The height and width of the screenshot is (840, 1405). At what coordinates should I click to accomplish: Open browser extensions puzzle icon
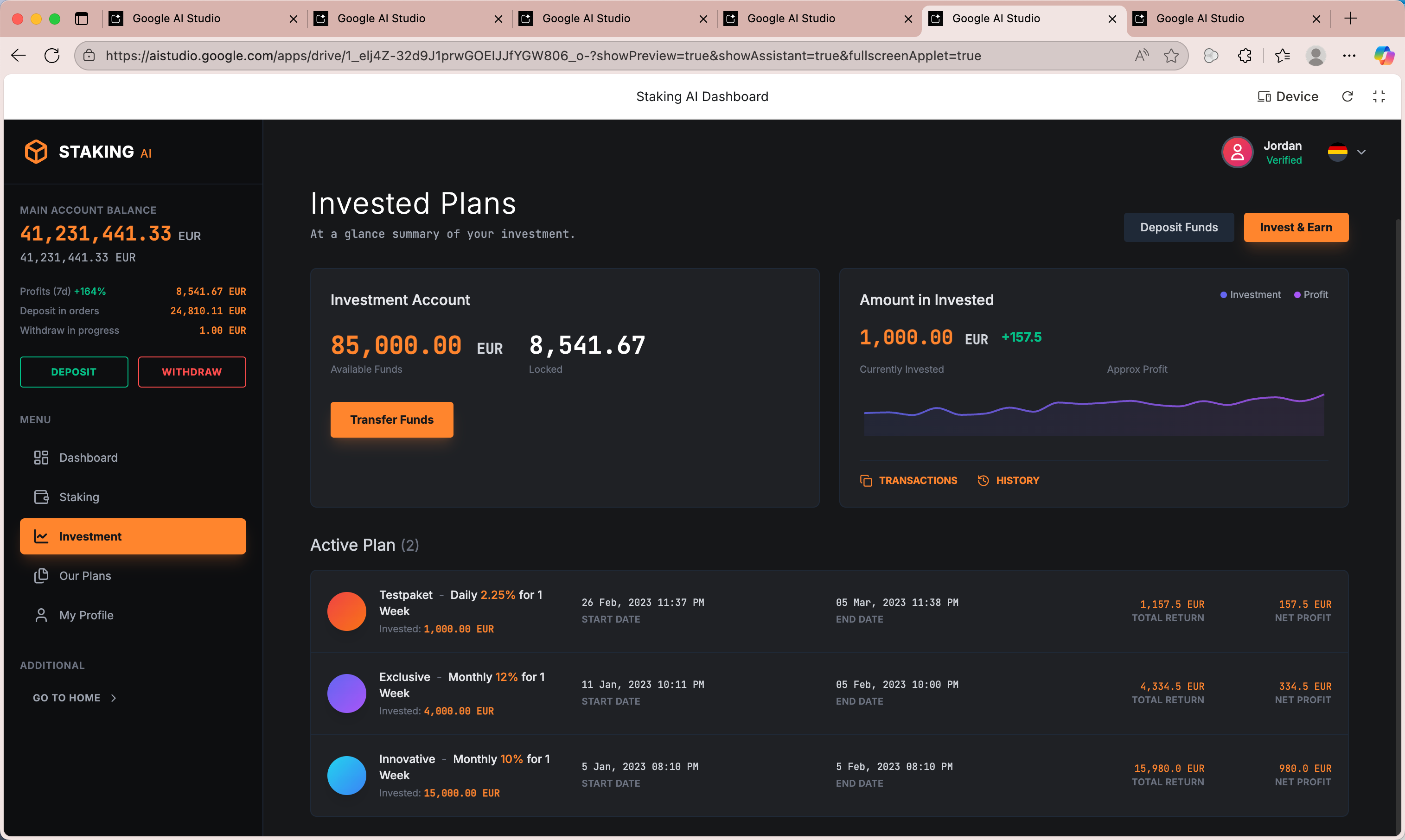[1244, 56]
